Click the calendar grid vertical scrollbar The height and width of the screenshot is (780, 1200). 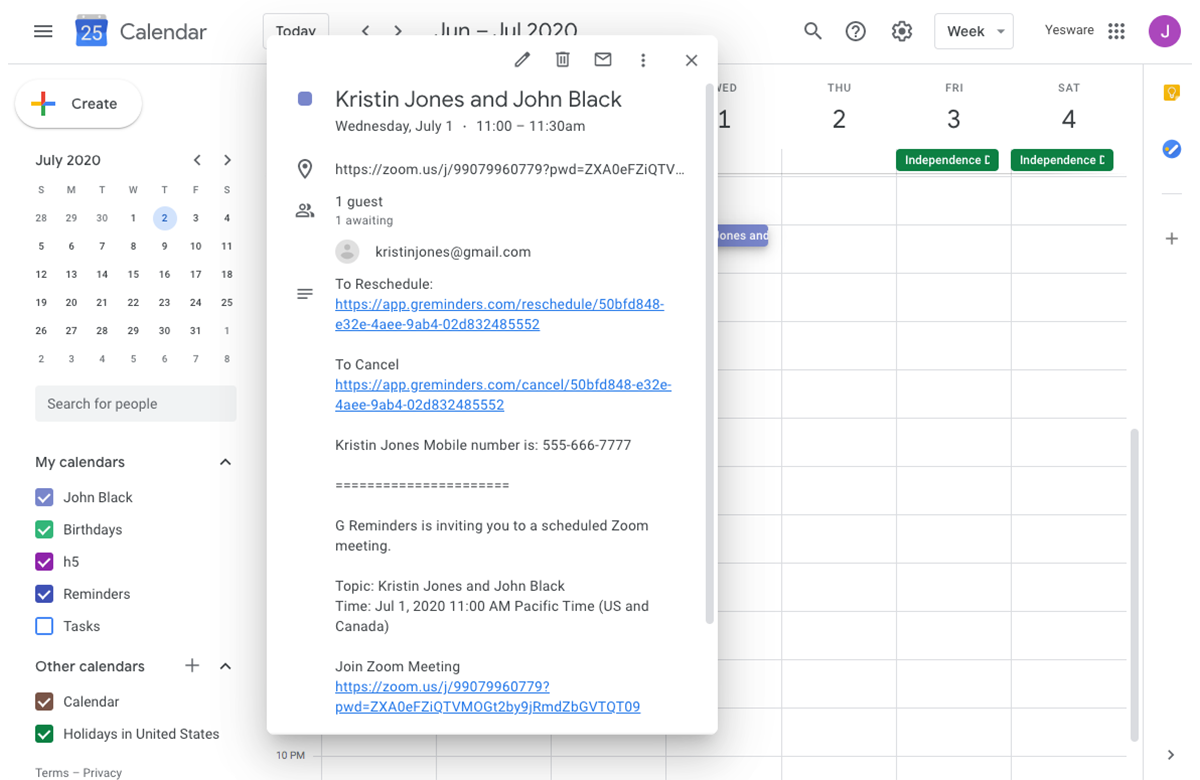(1134, 585)
